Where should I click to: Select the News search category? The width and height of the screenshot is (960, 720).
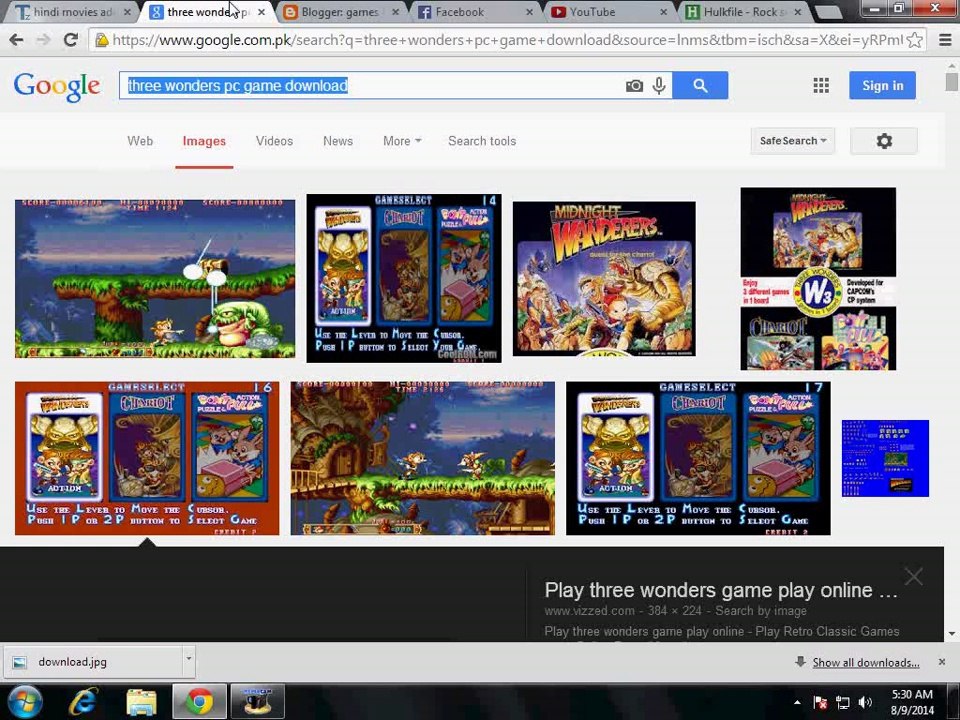(338, 141)
